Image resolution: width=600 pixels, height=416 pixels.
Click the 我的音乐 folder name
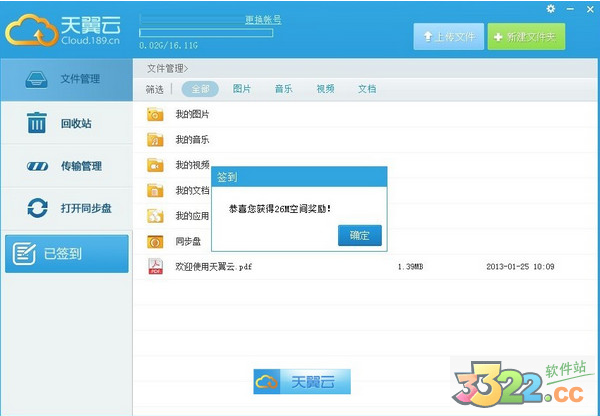(x=192, y=140)
